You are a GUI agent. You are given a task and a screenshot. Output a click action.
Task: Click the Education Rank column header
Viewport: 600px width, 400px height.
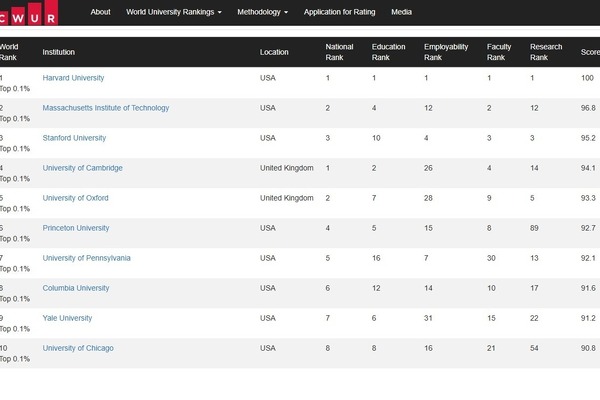coord(388,52)
